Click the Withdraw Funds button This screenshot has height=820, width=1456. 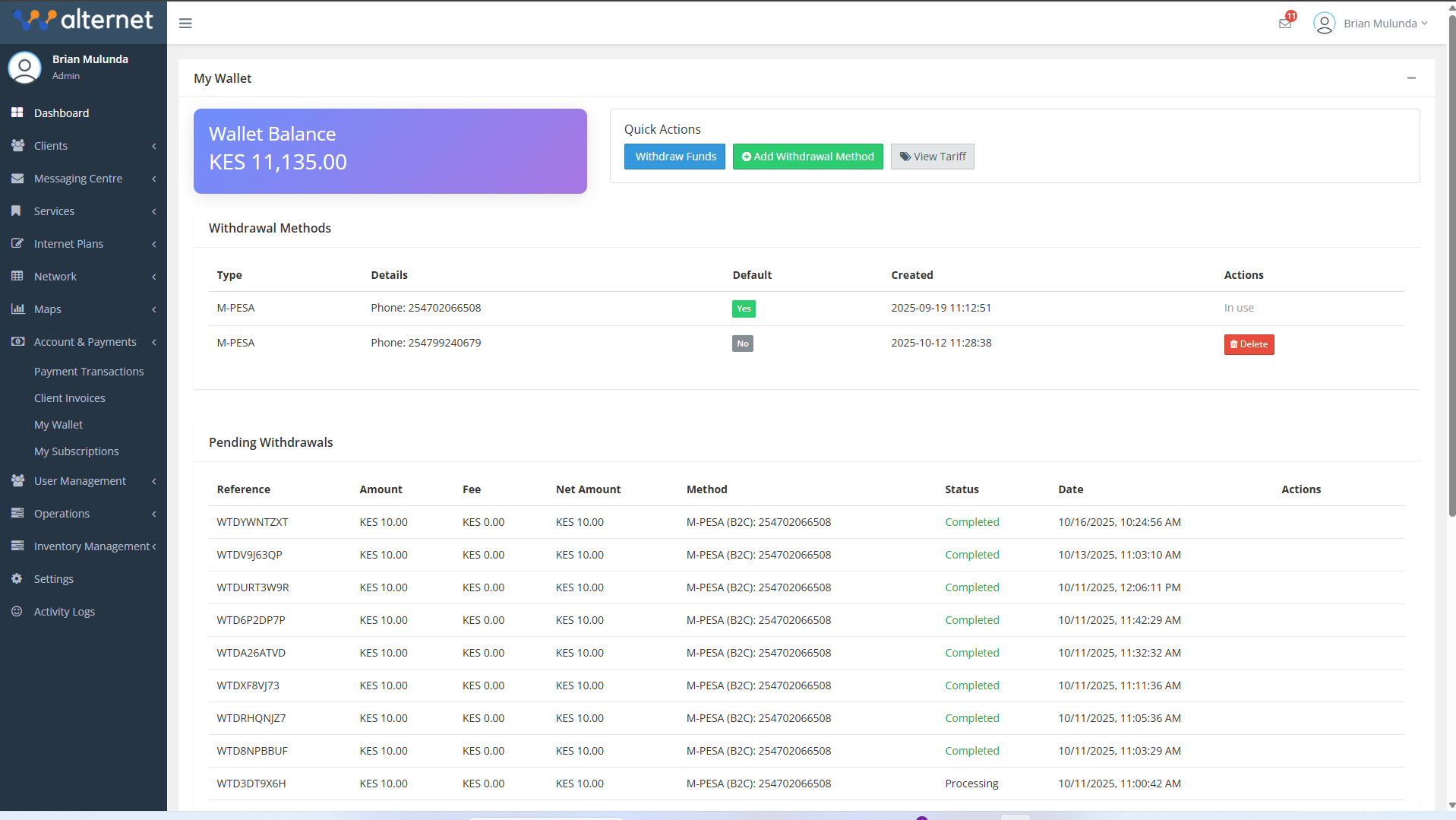[x=674, y=157]
